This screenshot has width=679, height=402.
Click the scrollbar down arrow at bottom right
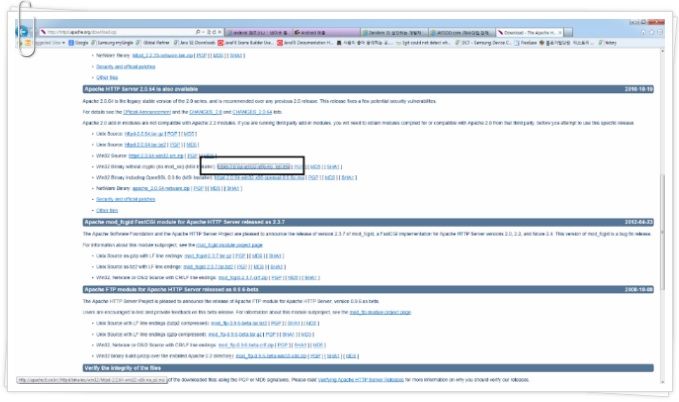pos(662,382)
